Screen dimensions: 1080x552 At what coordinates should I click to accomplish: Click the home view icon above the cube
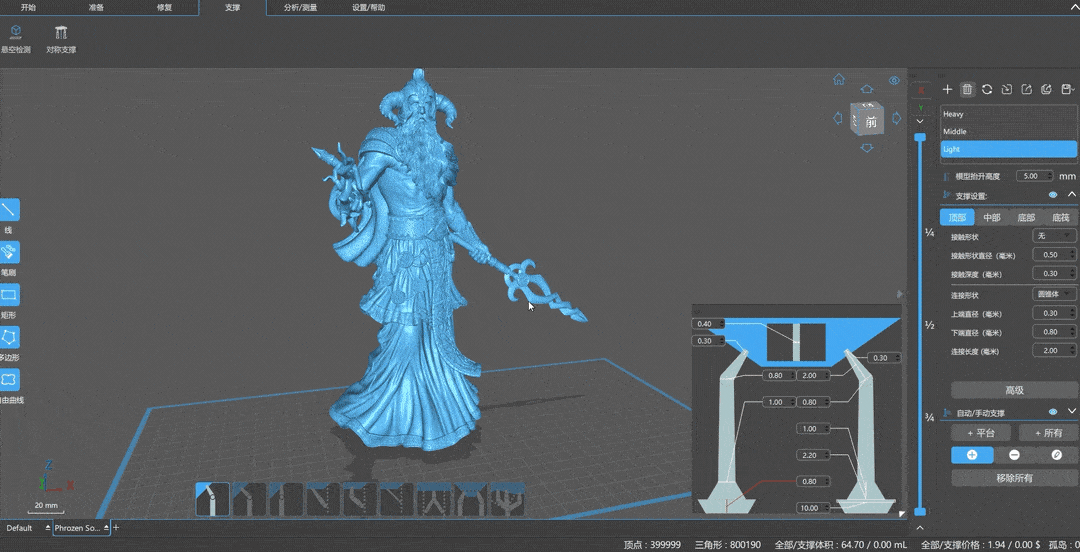(839, 80)
